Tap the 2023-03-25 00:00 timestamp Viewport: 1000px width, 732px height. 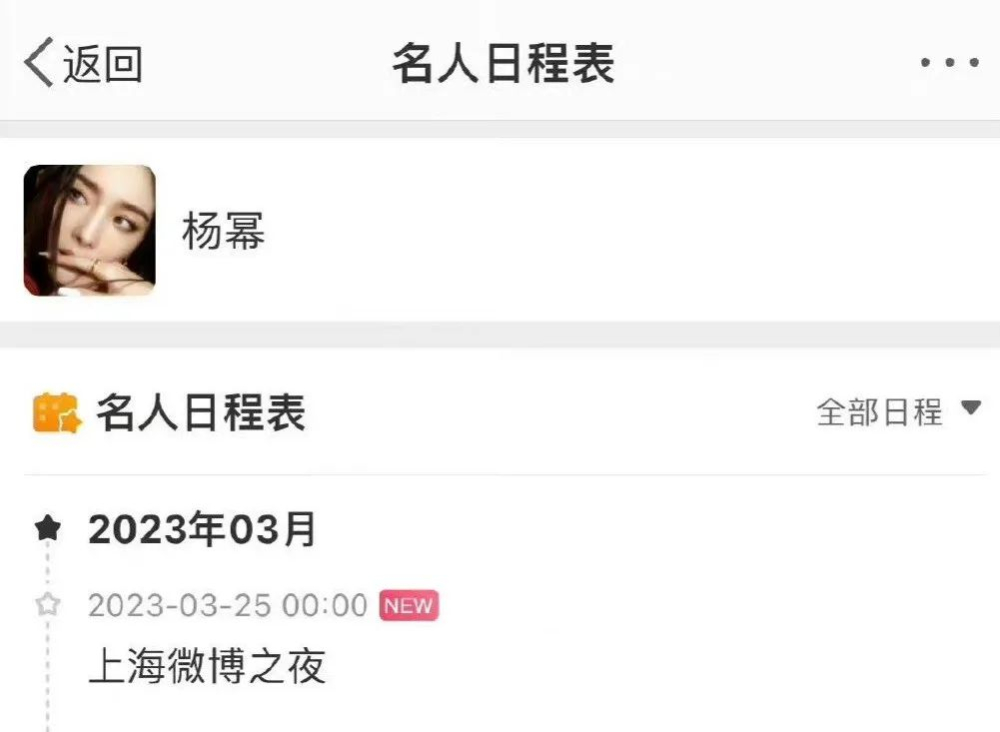(228, 605)
